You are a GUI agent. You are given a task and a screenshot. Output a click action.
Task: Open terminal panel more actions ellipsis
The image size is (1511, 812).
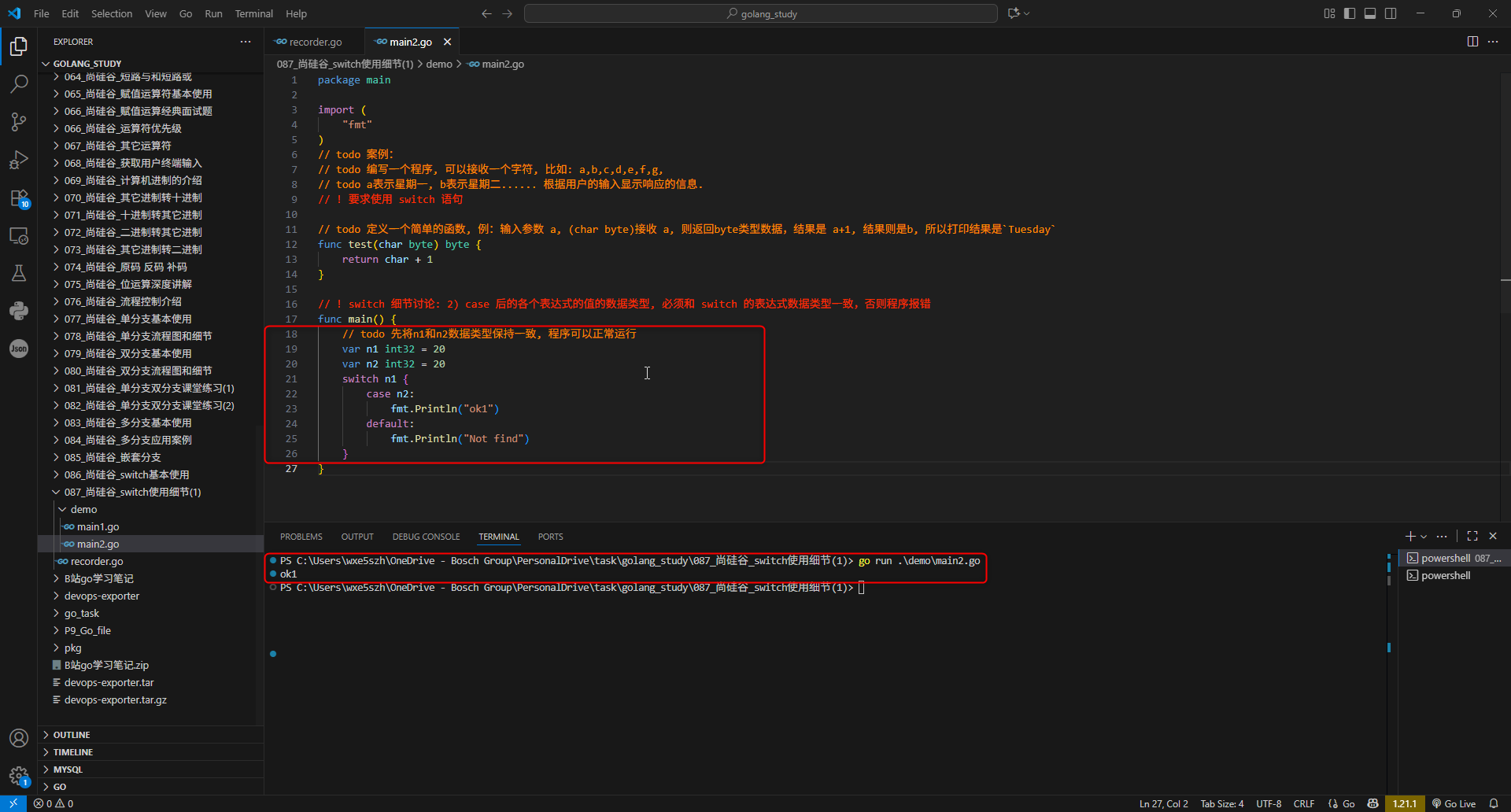click(x=1442, y=536)
